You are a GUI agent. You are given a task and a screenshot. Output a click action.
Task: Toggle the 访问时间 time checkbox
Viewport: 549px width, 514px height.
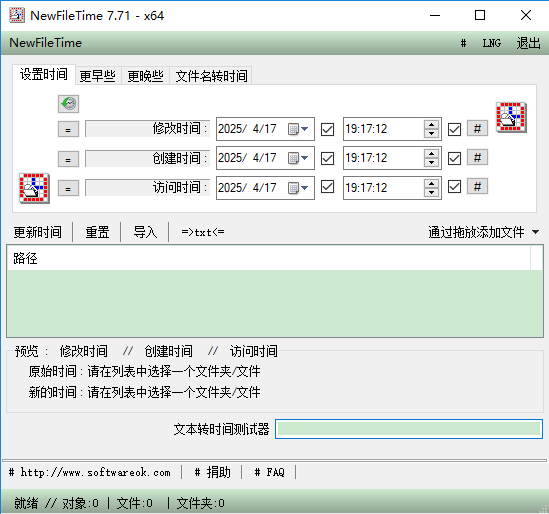(x=454, y=187)
